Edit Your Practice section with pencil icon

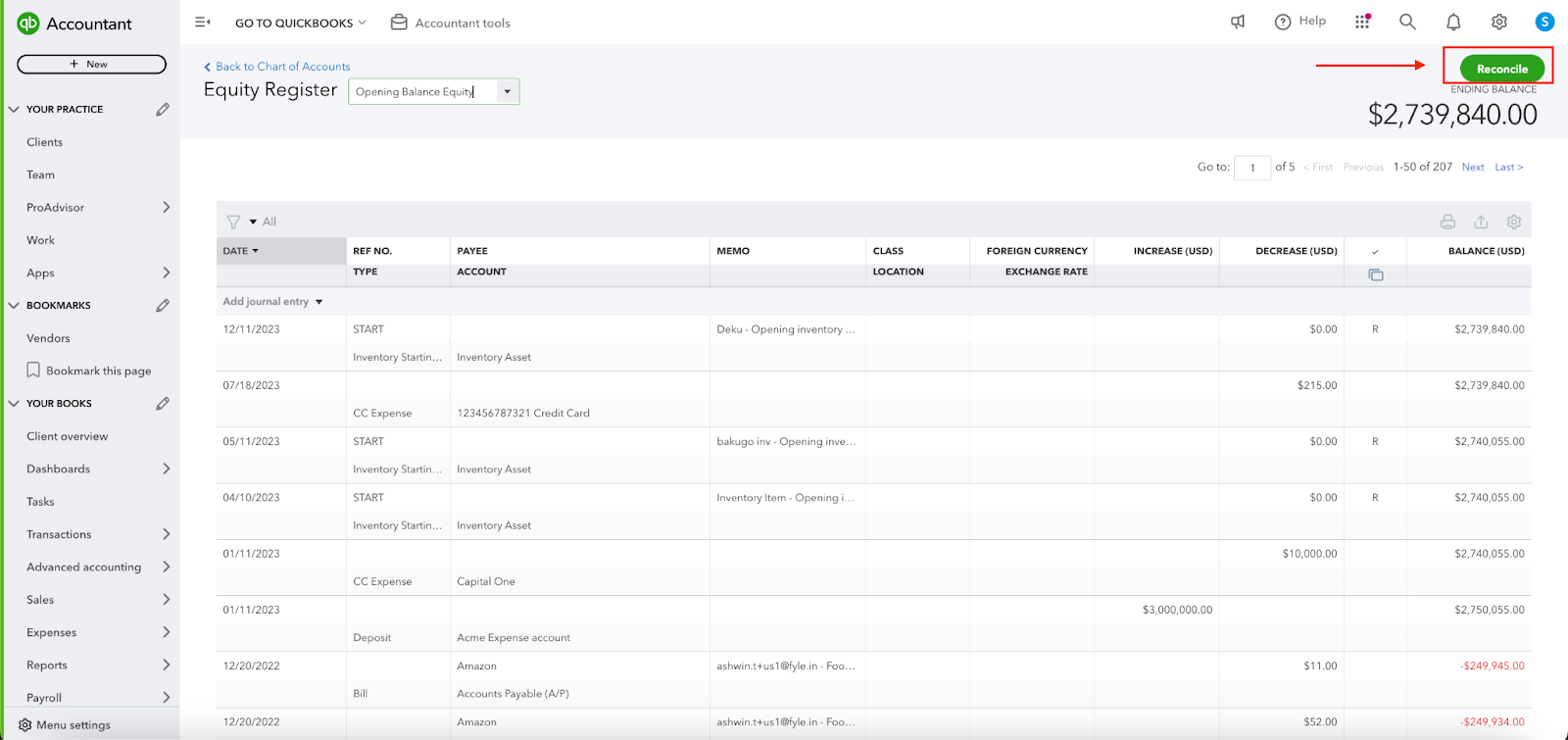click(163, 110)
